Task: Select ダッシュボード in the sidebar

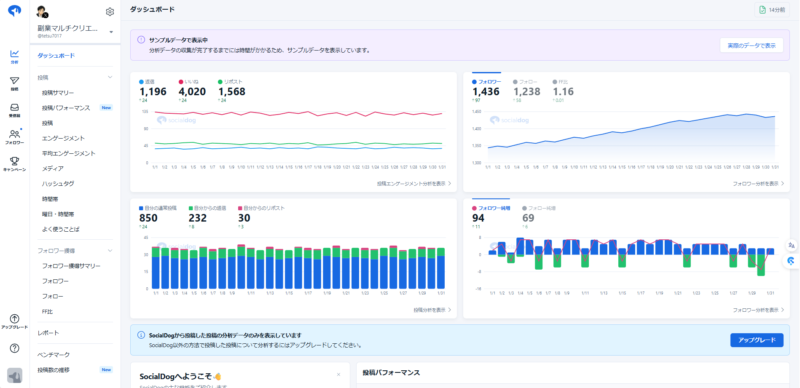Action: [57, 56]
